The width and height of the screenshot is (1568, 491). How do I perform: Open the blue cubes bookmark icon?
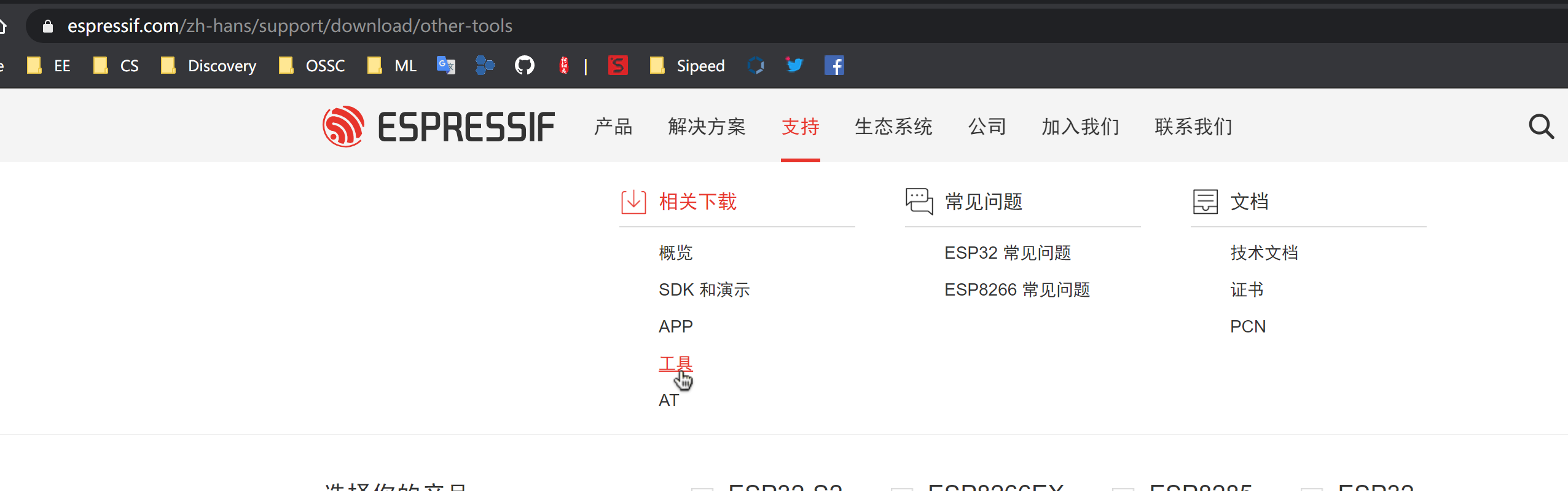pos(485,65)
